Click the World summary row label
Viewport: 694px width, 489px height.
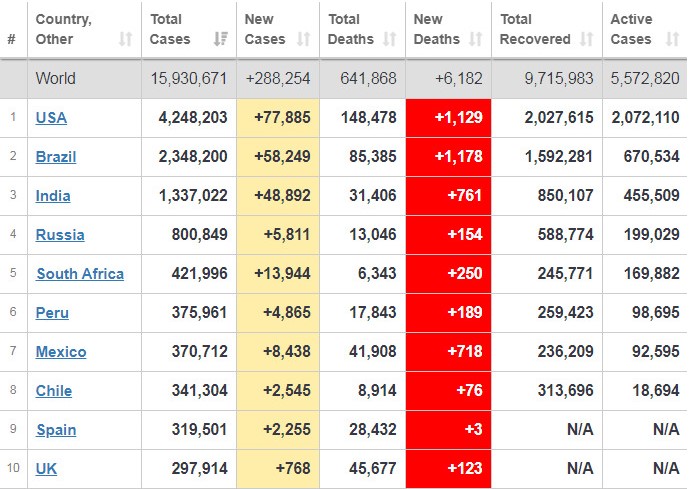coord(56,78)
